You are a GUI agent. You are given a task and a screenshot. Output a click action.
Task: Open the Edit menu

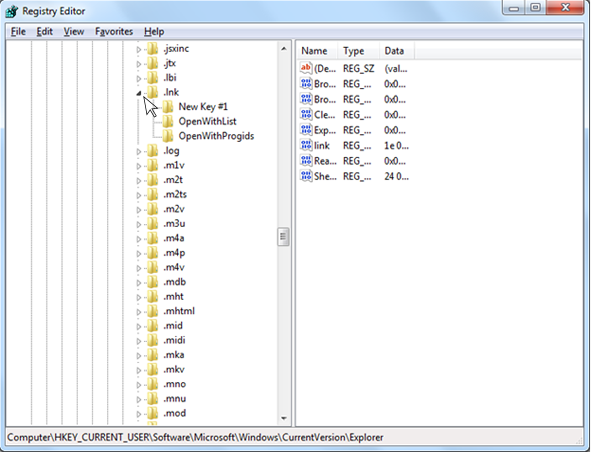pos(44,32)
